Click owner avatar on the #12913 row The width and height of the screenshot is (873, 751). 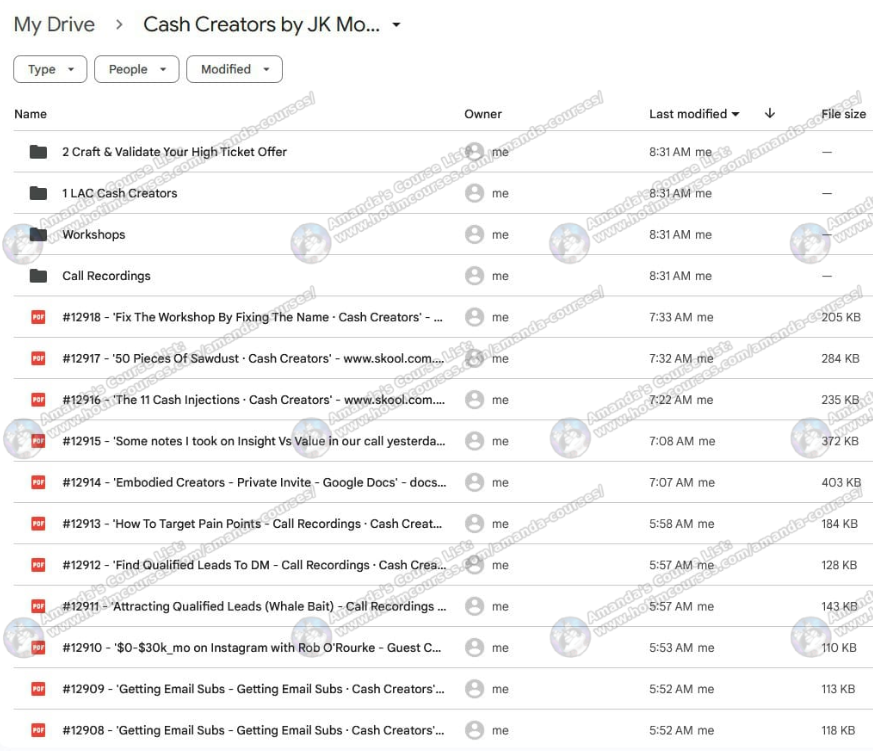pyautogui.click(x=475, y=523)
